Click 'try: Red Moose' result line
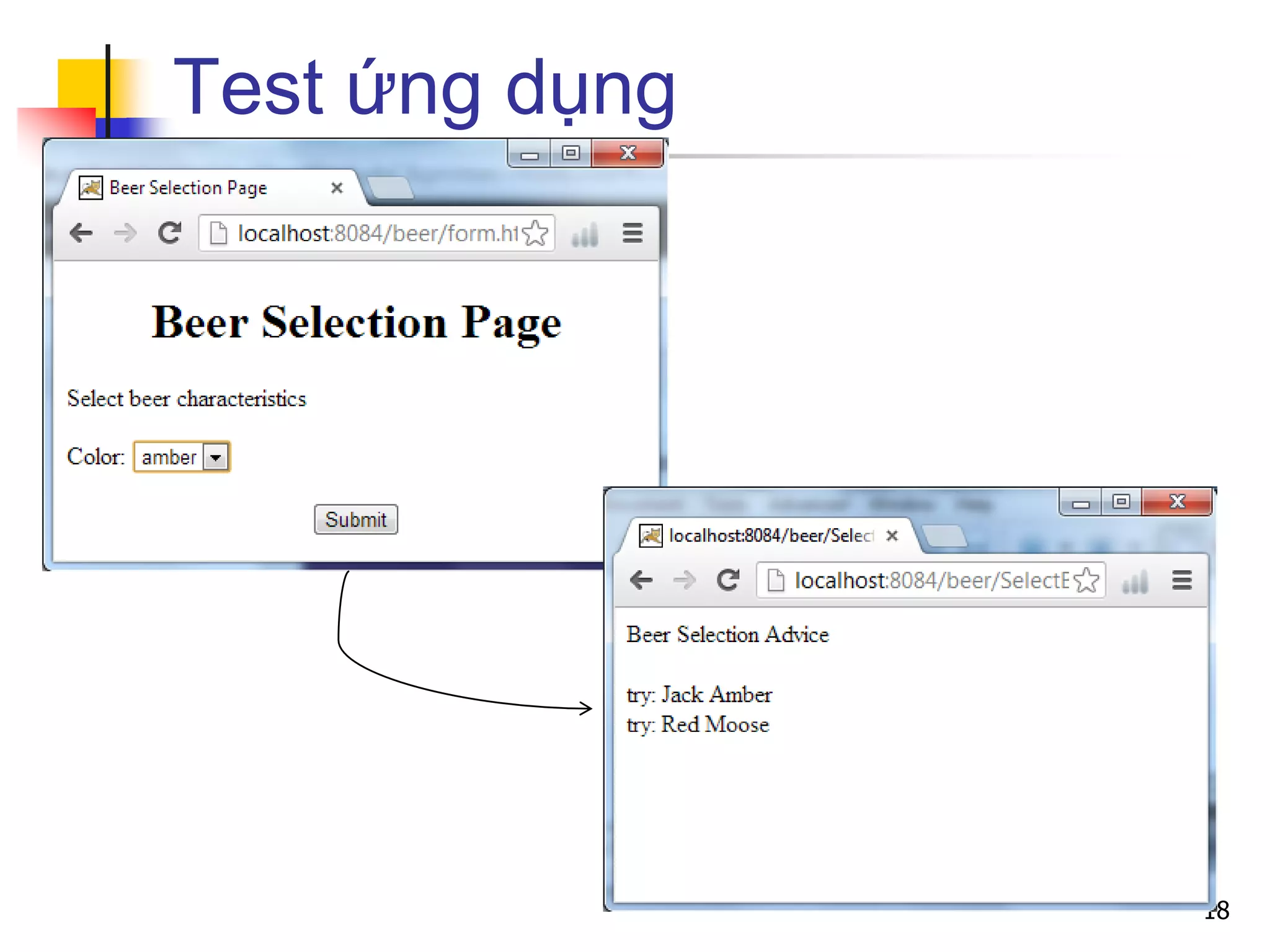The width and height of the screenshot is (1270, 952). tap(698, 725)
